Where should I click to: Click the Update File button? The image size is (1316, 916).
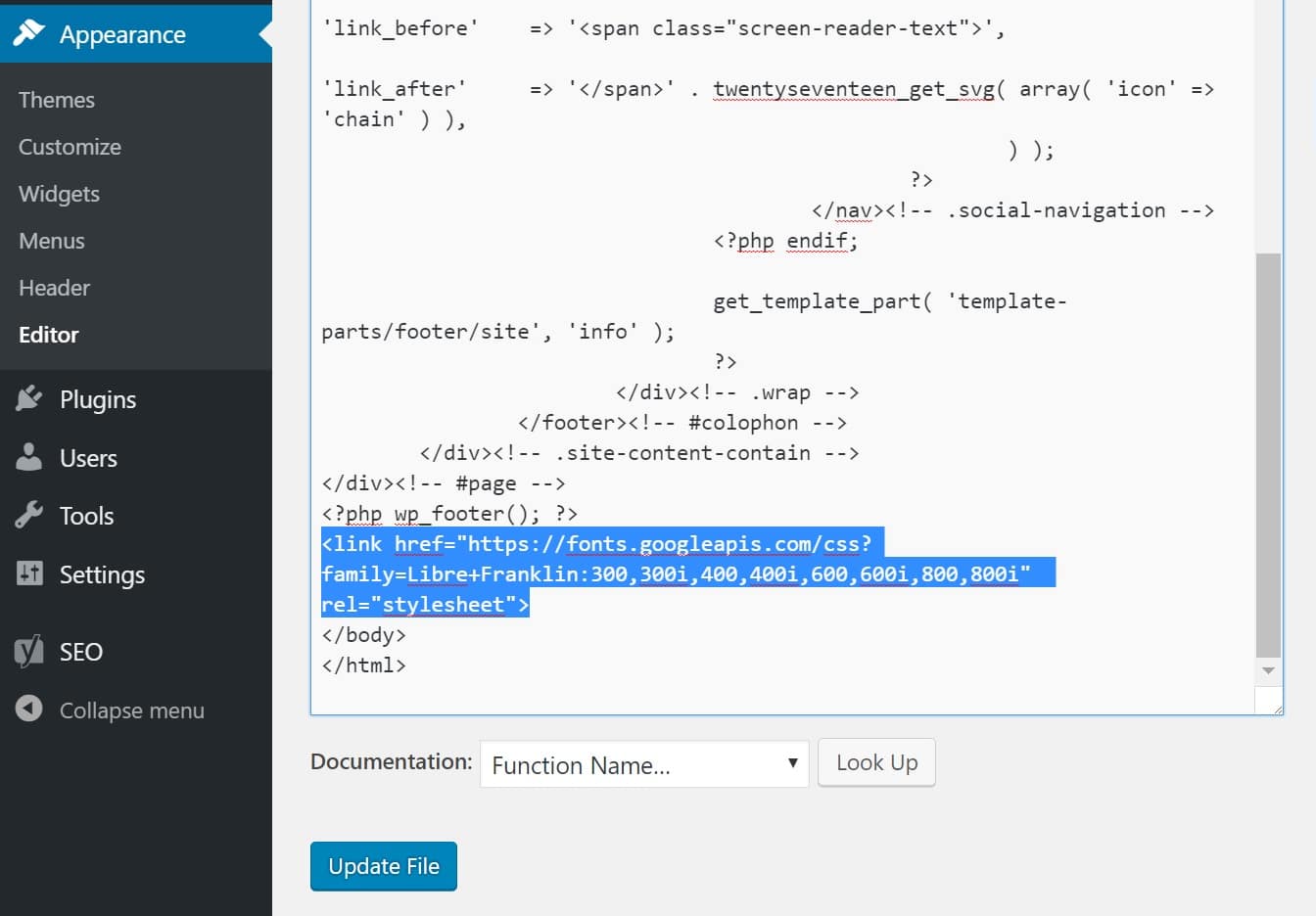point(383,866)
